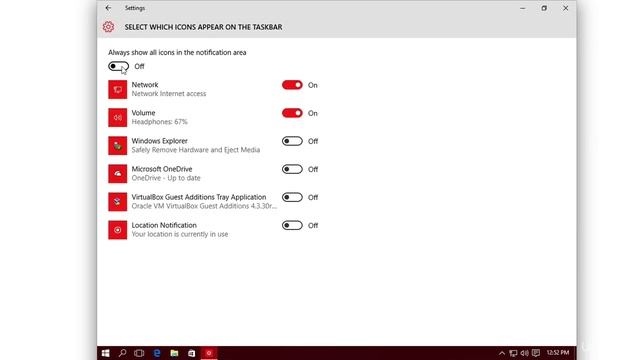Click the VirtualBox Guest Additions icon tile
640x360 pixels.
coord(118,202)
